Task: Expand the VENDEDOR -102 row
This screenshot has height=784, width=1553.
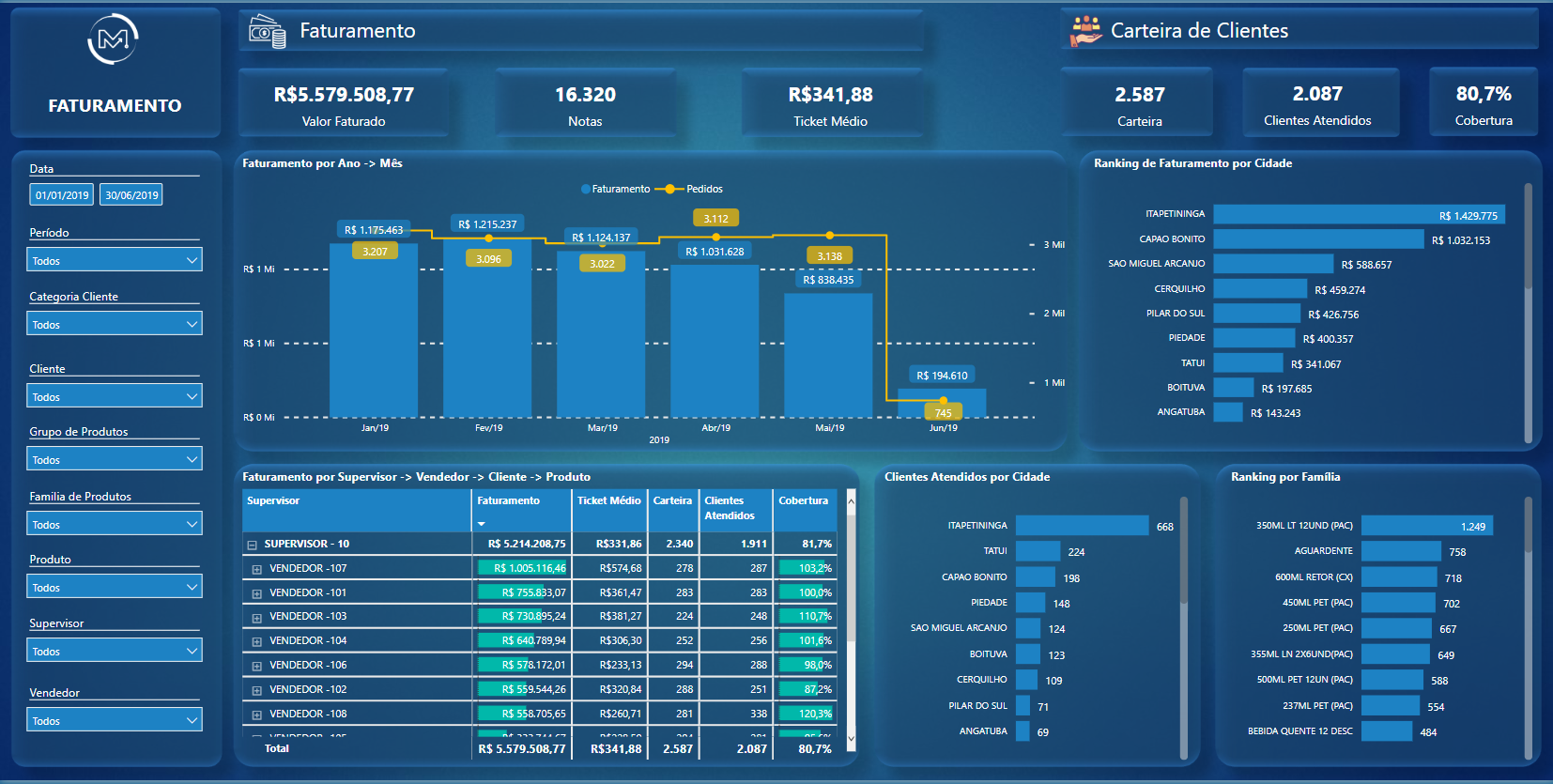Action: (256, 690)
